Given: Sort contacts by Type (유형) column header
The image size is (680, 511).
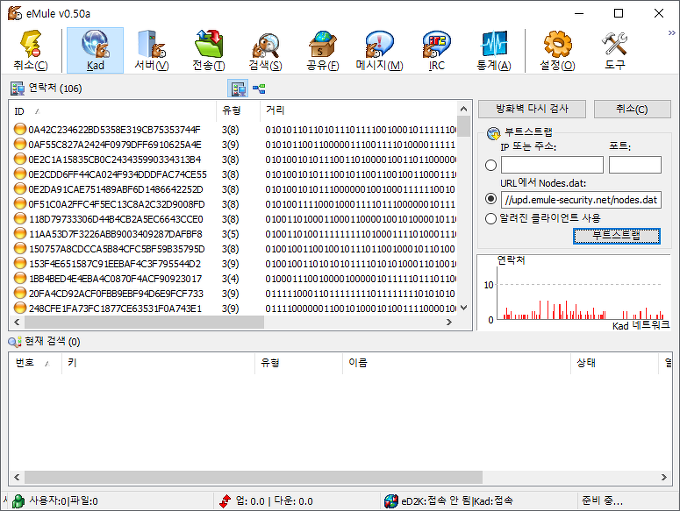Looking at the screenshot, I should [238, 111].
